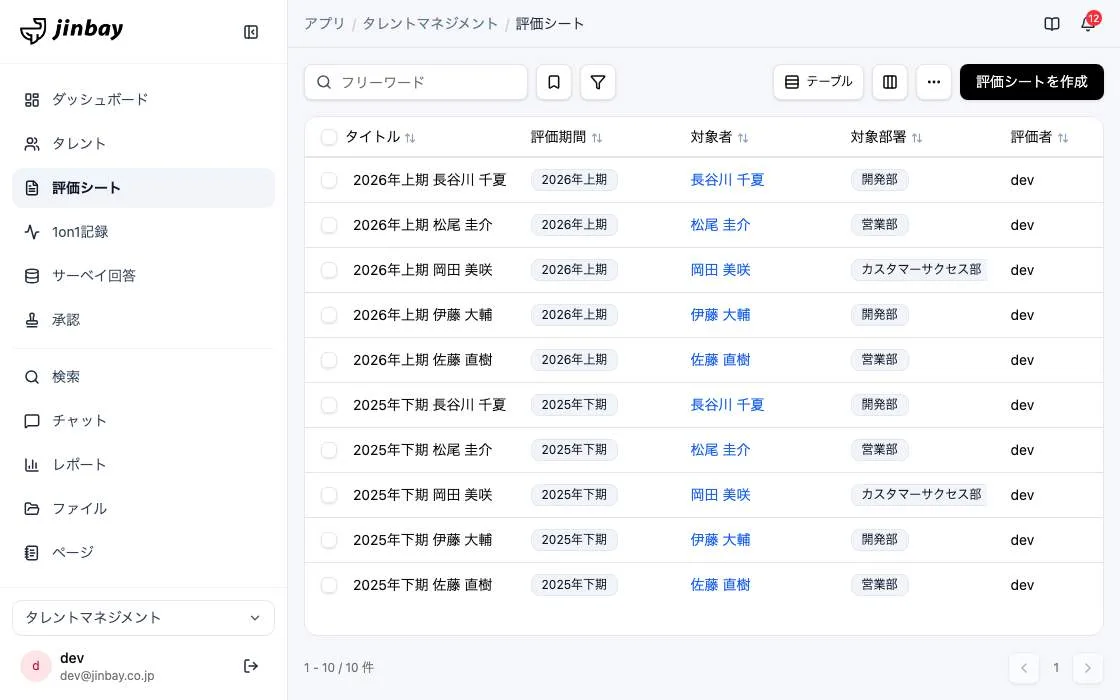Open the テーブル view switcher
This screenshot has width=1120, height=700.
[x=818, y=82]
